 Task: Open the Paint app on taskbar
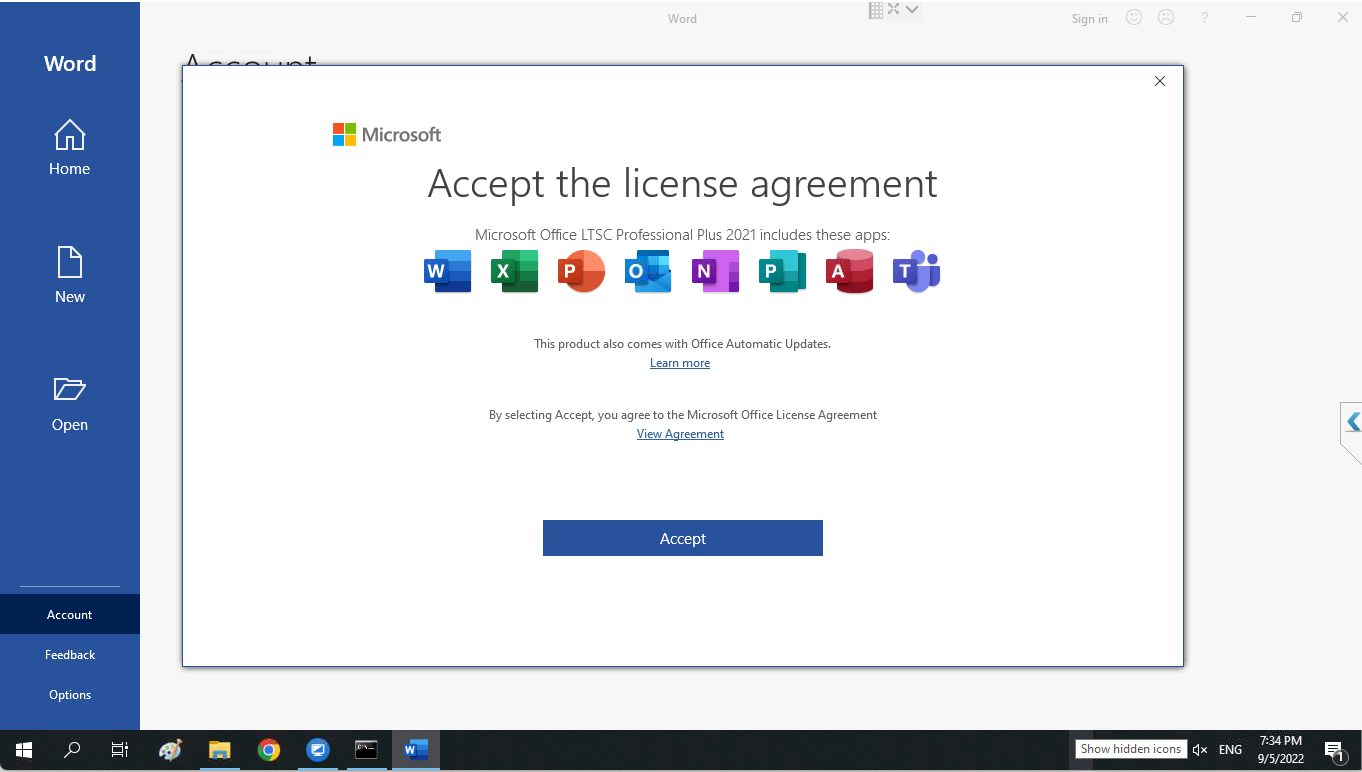tap(171, 749)
